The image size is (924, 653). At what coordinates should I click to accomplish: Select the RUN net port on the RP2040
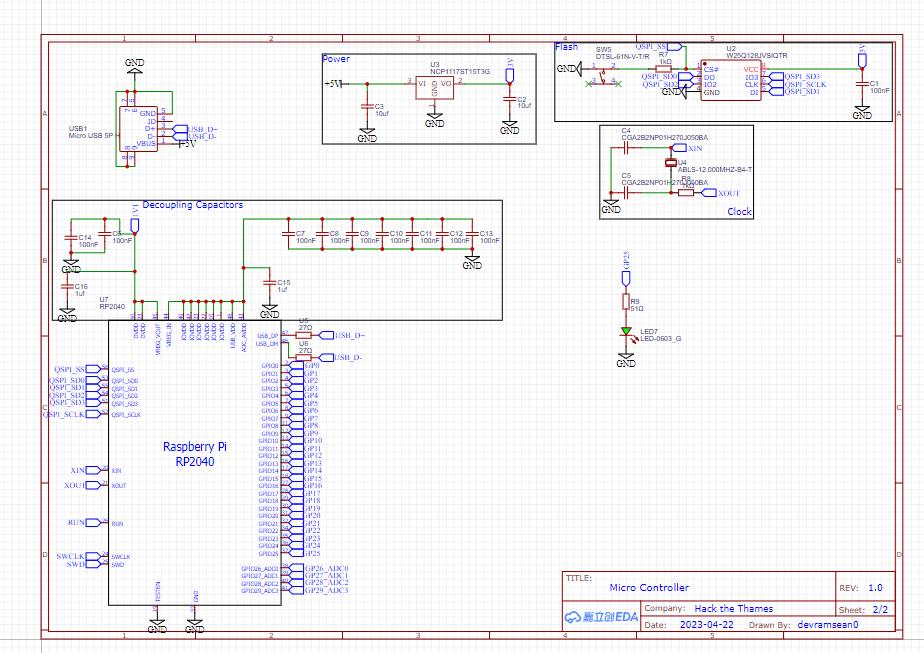[x=86, y=523]
